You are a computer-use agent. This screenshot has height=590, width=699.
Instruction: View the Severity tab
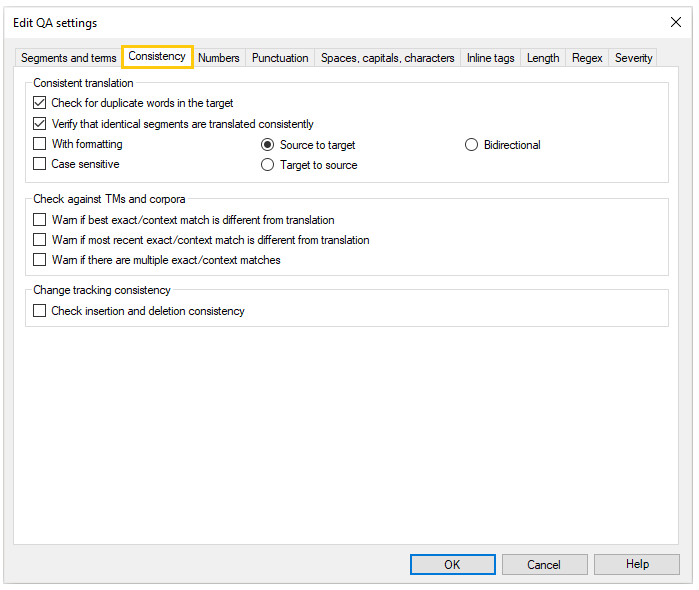[633, 58]
